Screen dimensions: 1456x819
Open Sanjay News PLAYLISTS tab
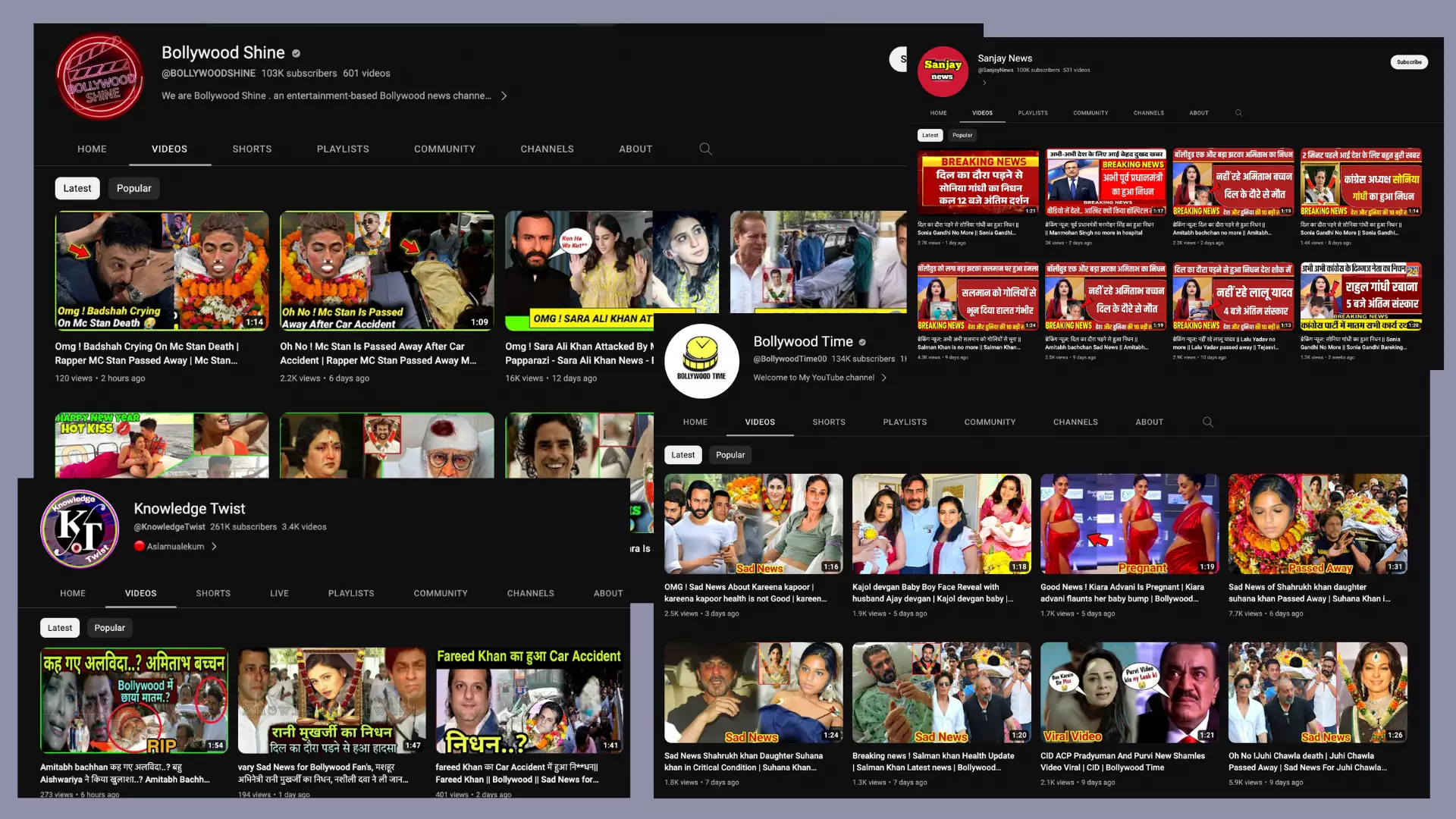1033,113
